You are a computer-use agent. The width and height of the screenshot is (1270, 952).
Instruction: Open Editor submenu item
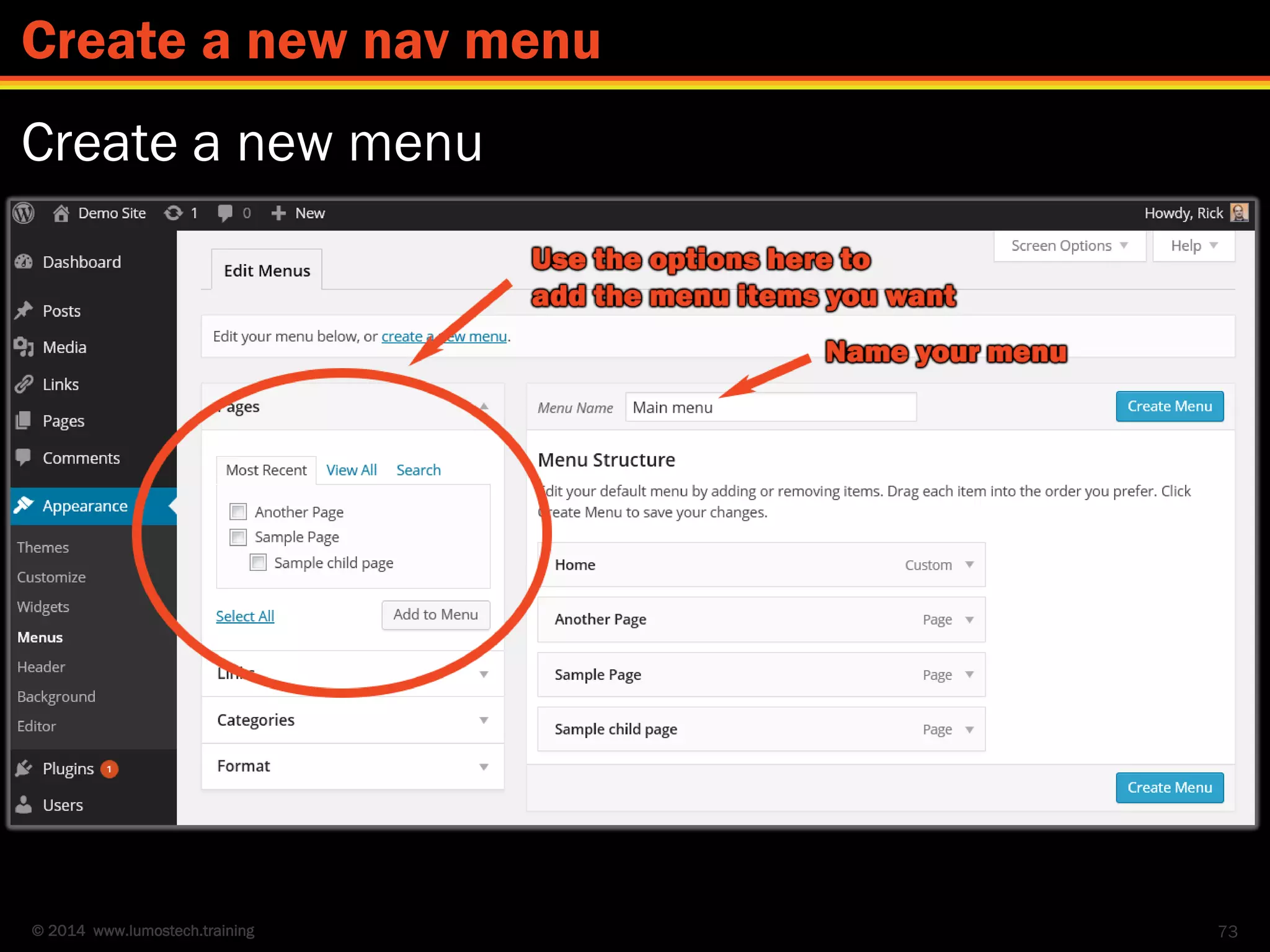pyautogui.click(x=36, y=726)
